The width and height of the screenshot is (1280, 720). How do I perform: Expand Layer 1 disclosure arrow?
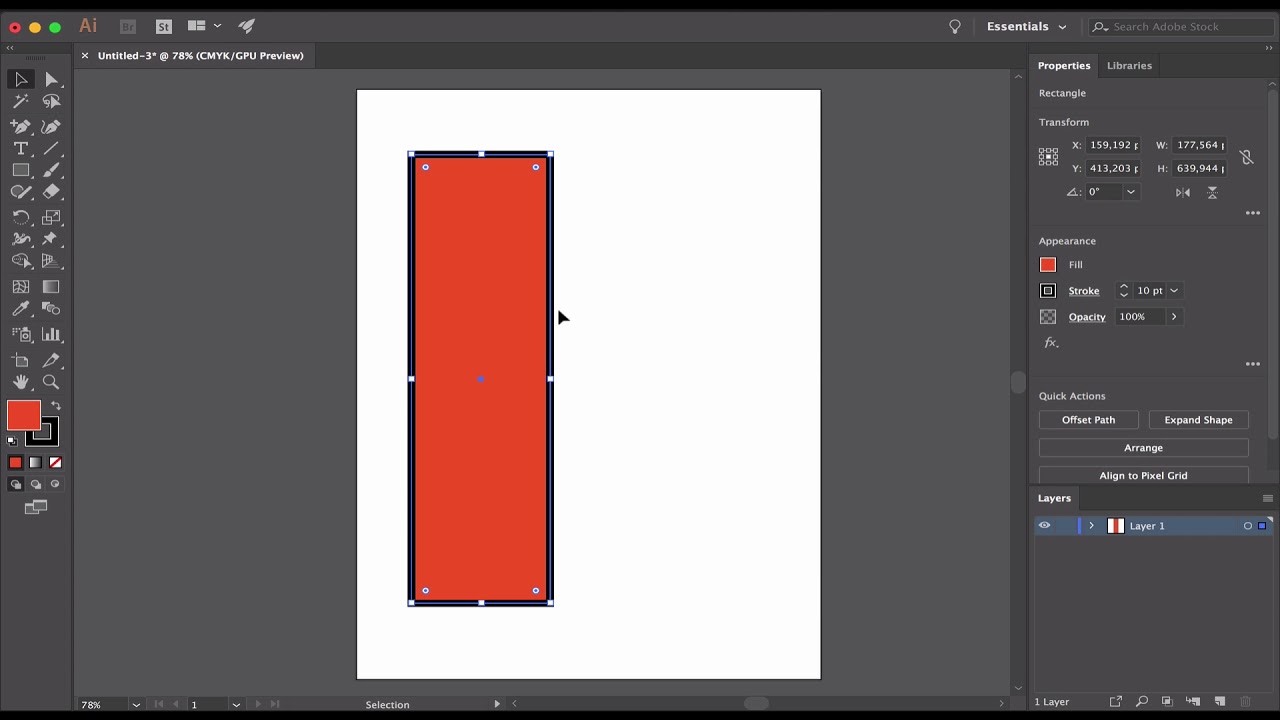tap(1091, 526)
